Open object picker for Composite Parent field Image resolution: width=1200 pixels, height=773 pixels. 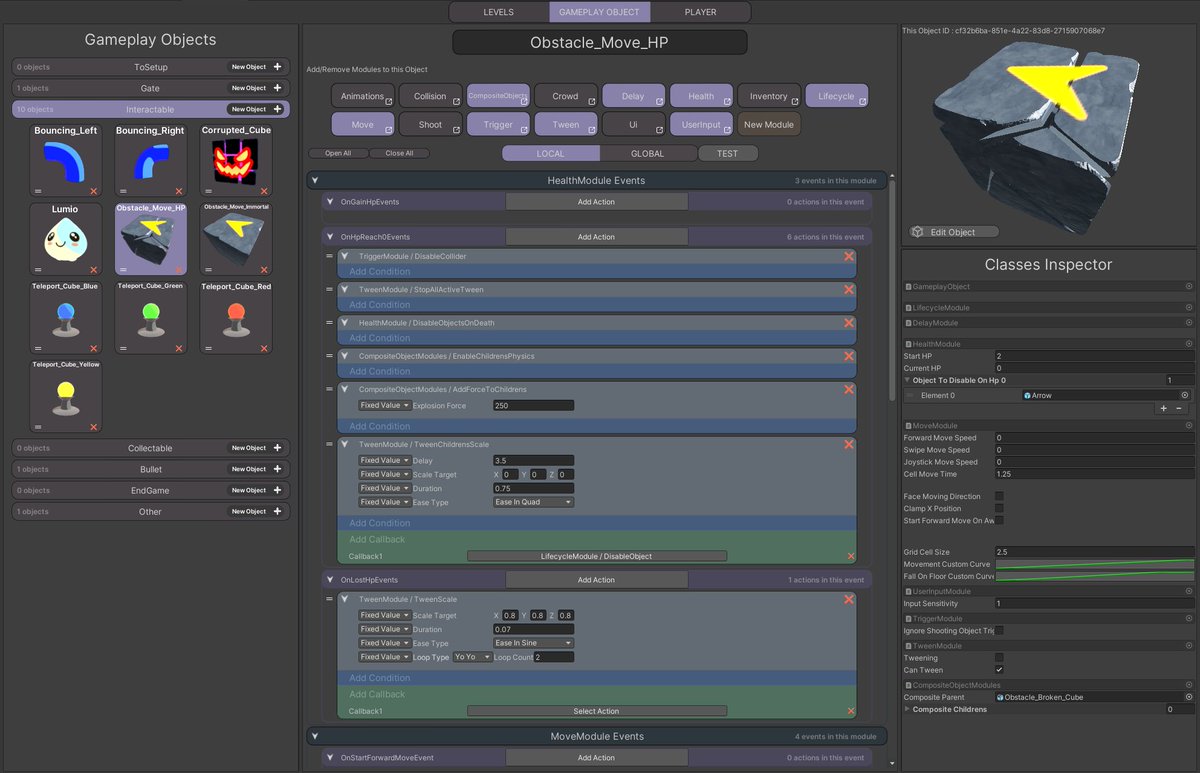point(1189,697)
